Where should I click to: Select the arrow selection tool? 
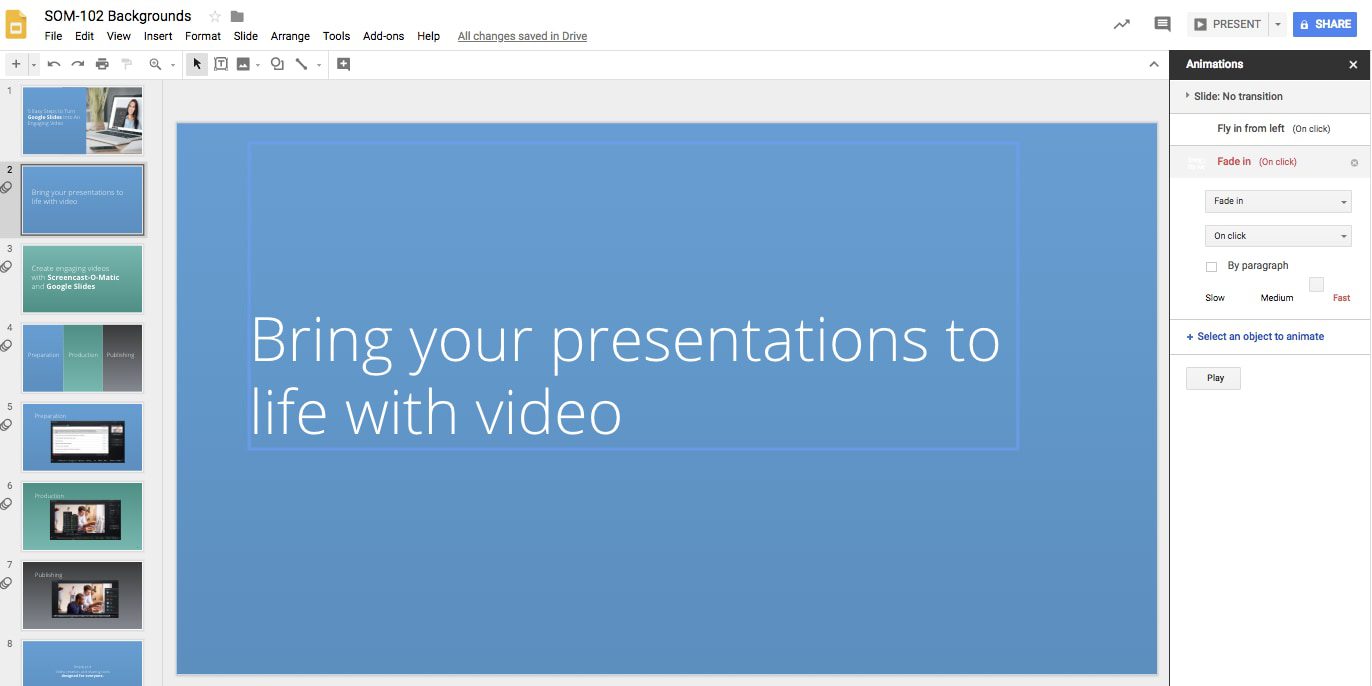click(x=196, y=63)
